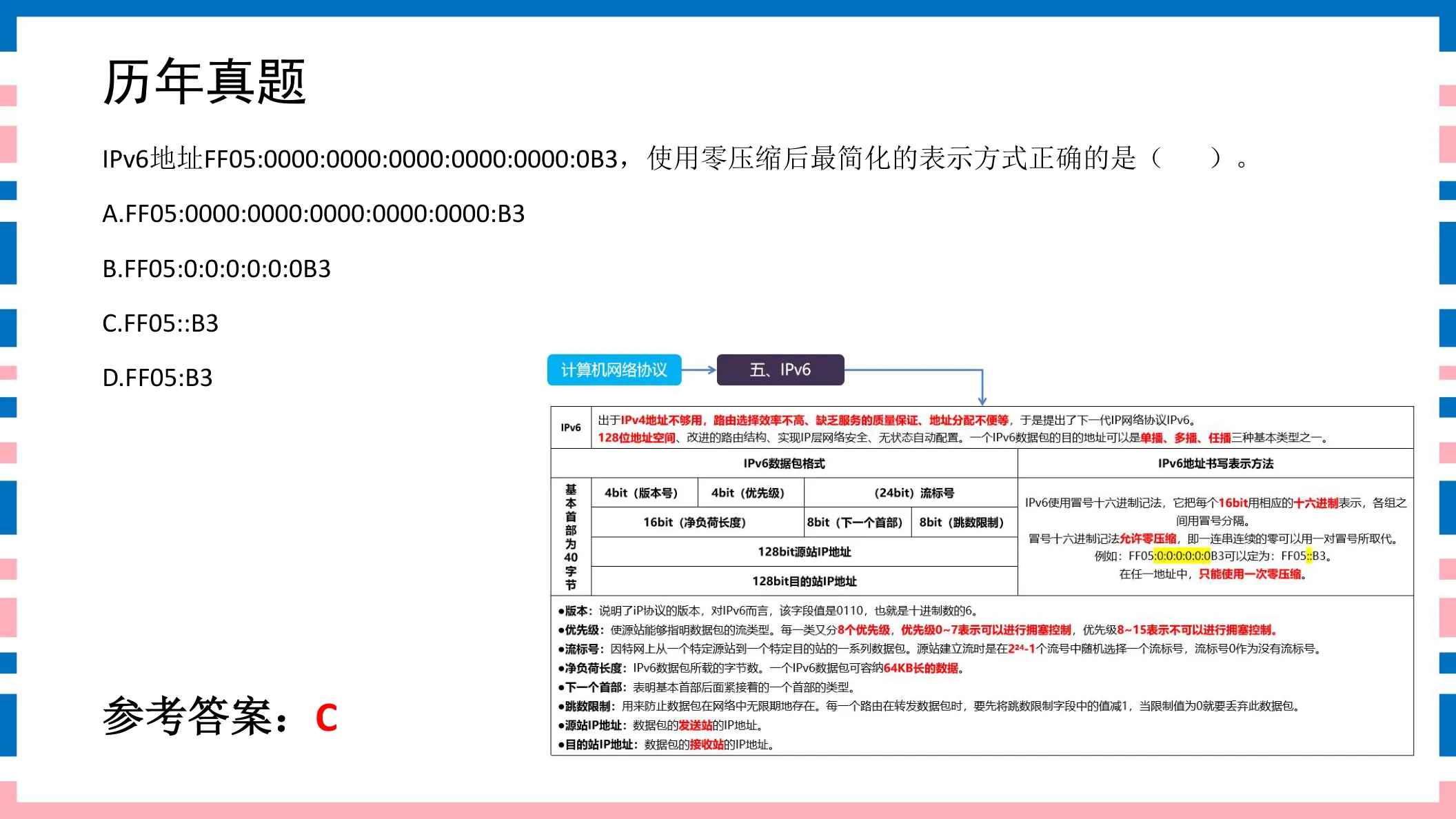Click the vertical '基本首部为40字节' cell
This screenshot has width=1456, height=819.
[571, 536]
